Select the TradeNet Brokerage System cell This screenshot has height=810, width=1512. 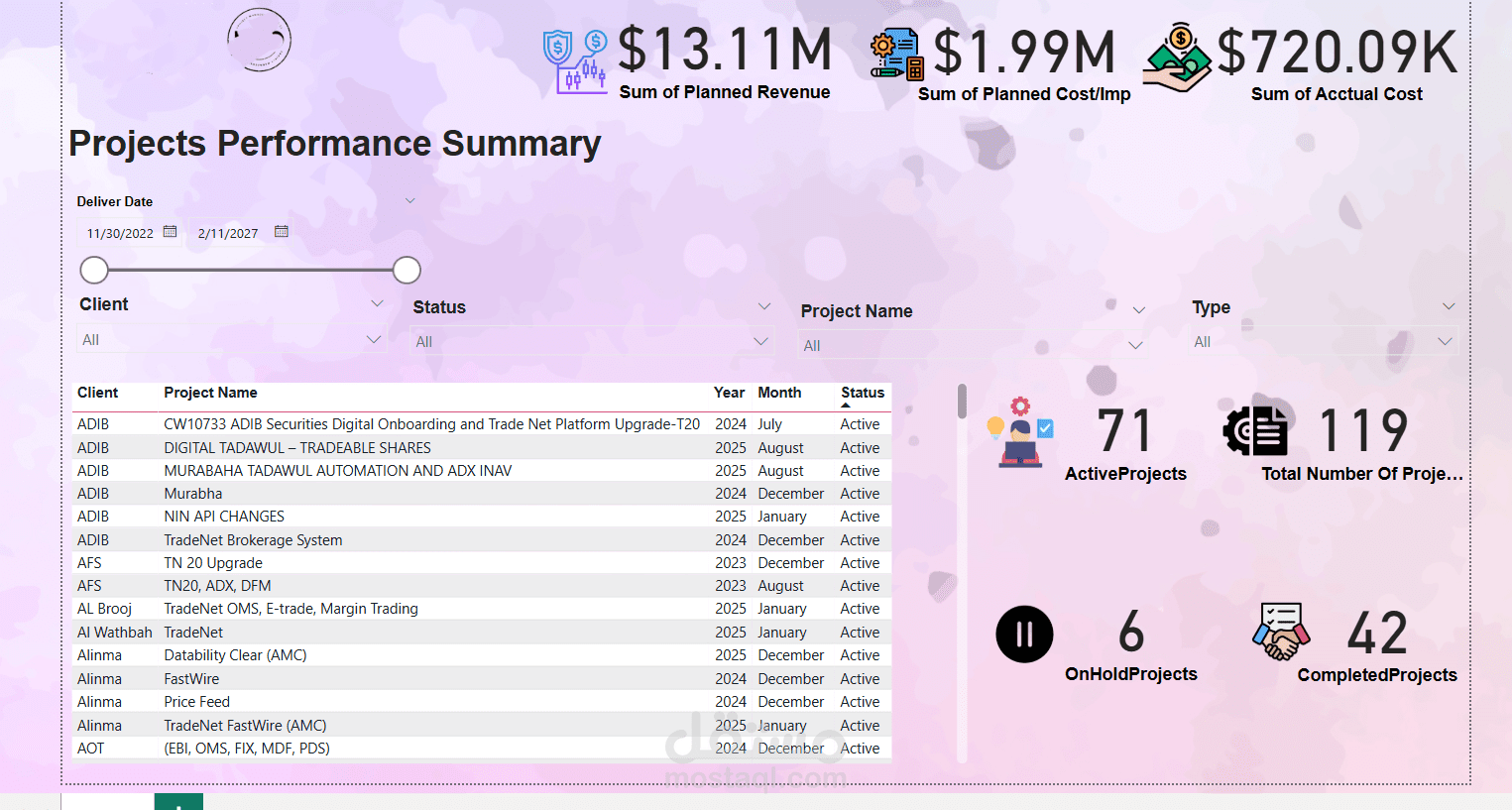[253, 540]
